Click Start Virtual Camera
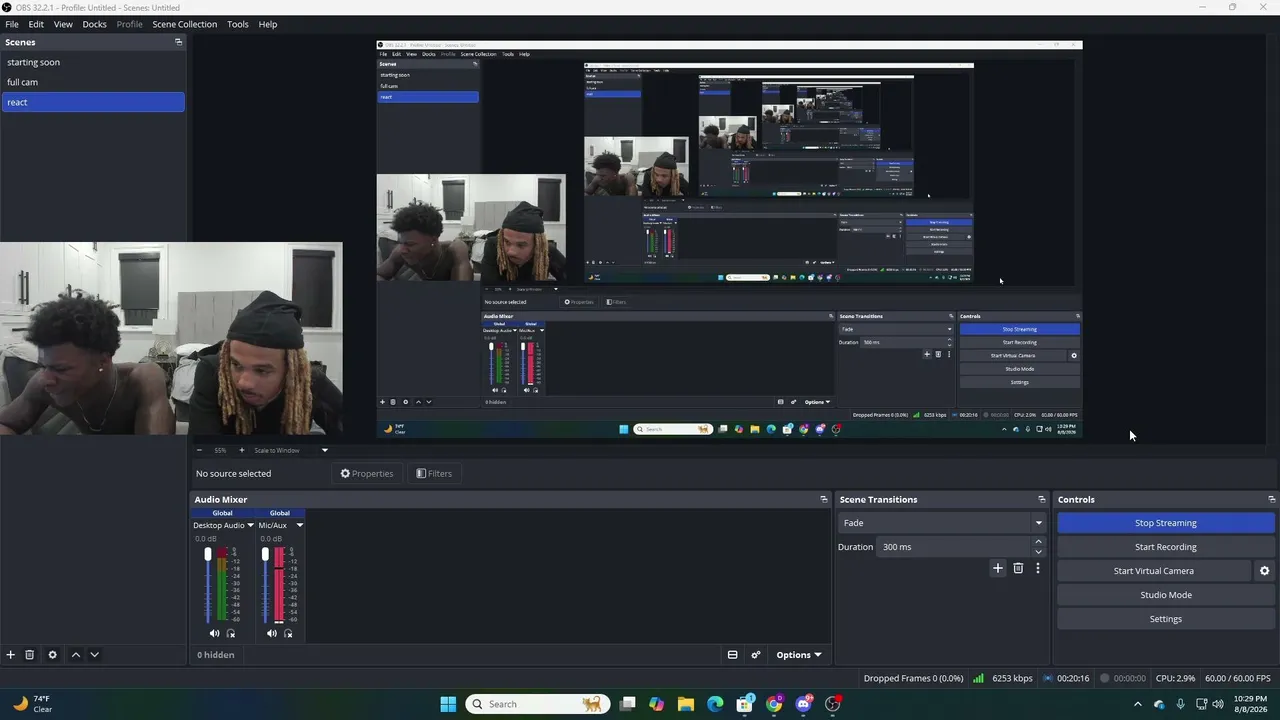1280x720 pixels. coord(1154,571)
